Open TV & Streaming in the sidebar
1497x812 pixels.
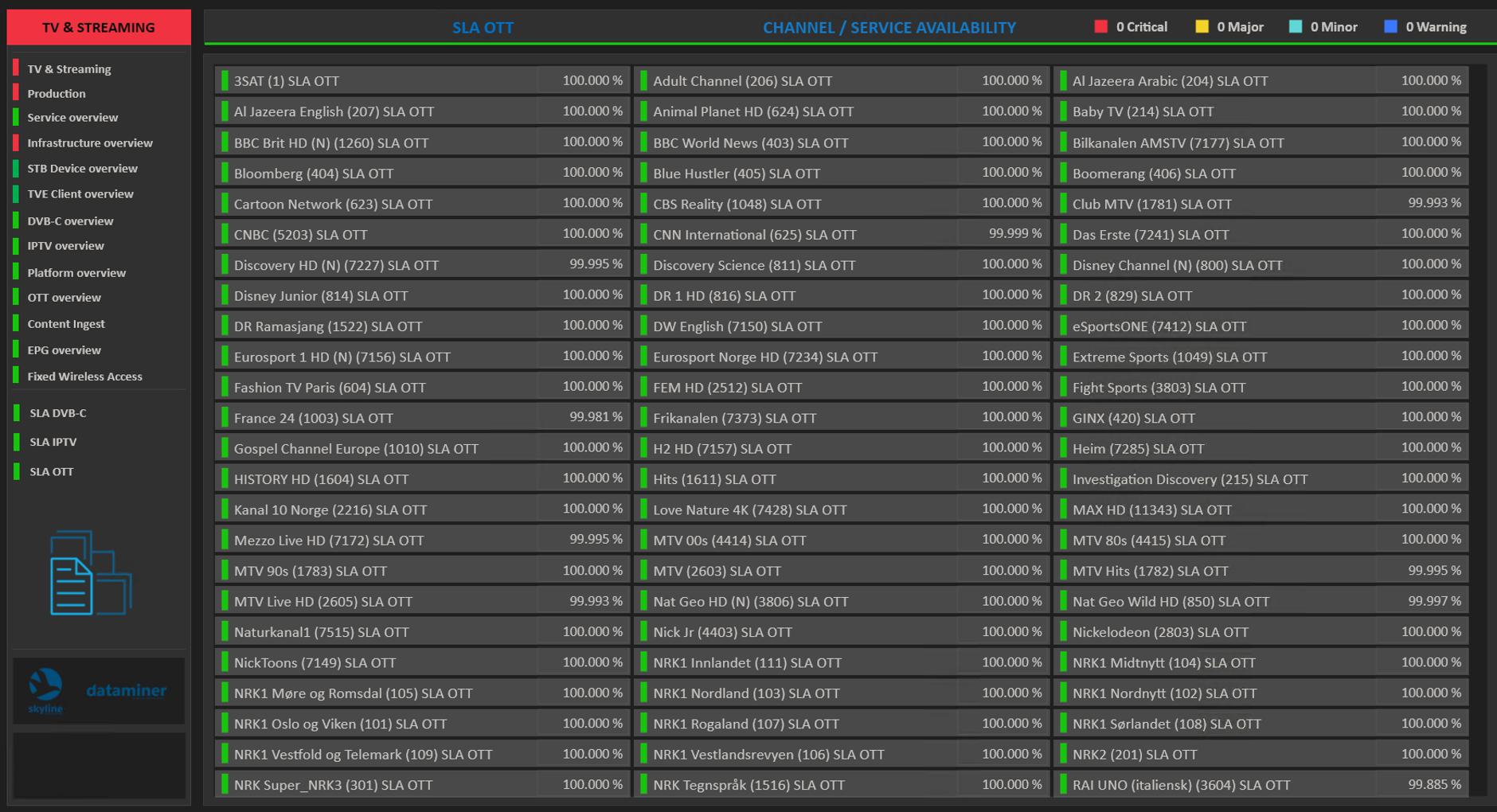pos(68,69)
